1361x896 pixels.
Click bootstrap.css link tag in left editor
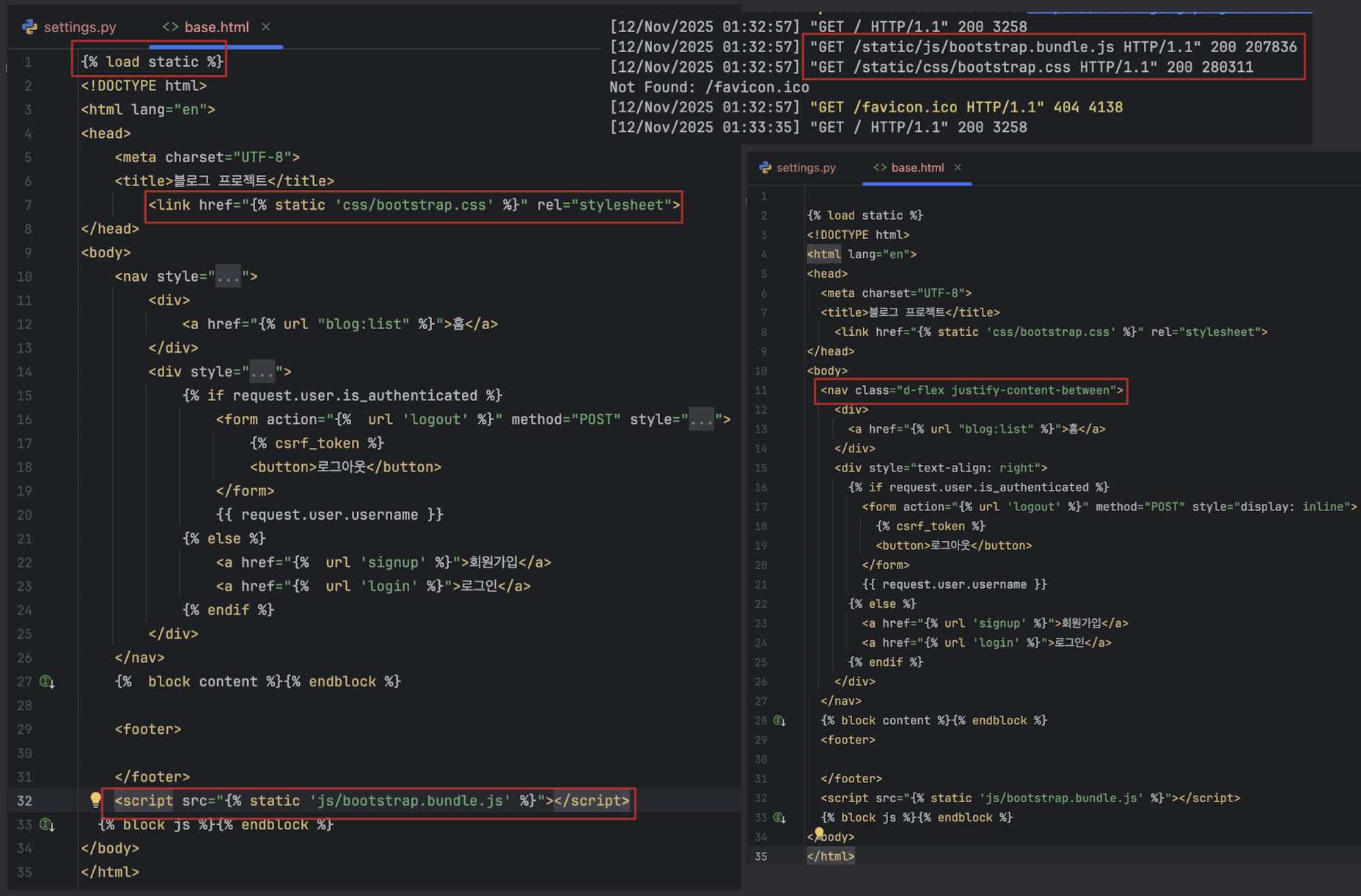click(414, 205)
